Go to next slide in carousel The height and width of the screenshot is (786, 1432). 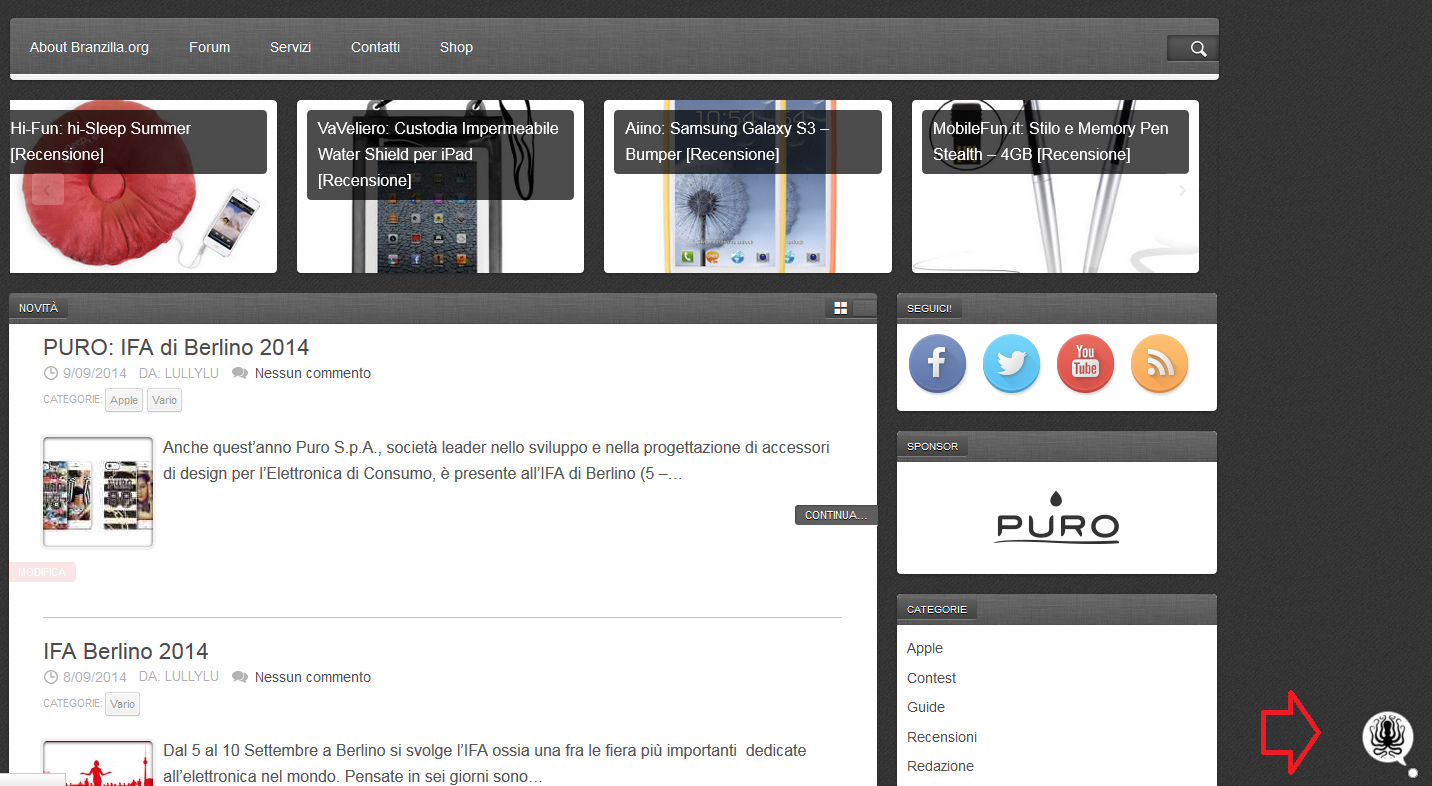(1182, 190)
